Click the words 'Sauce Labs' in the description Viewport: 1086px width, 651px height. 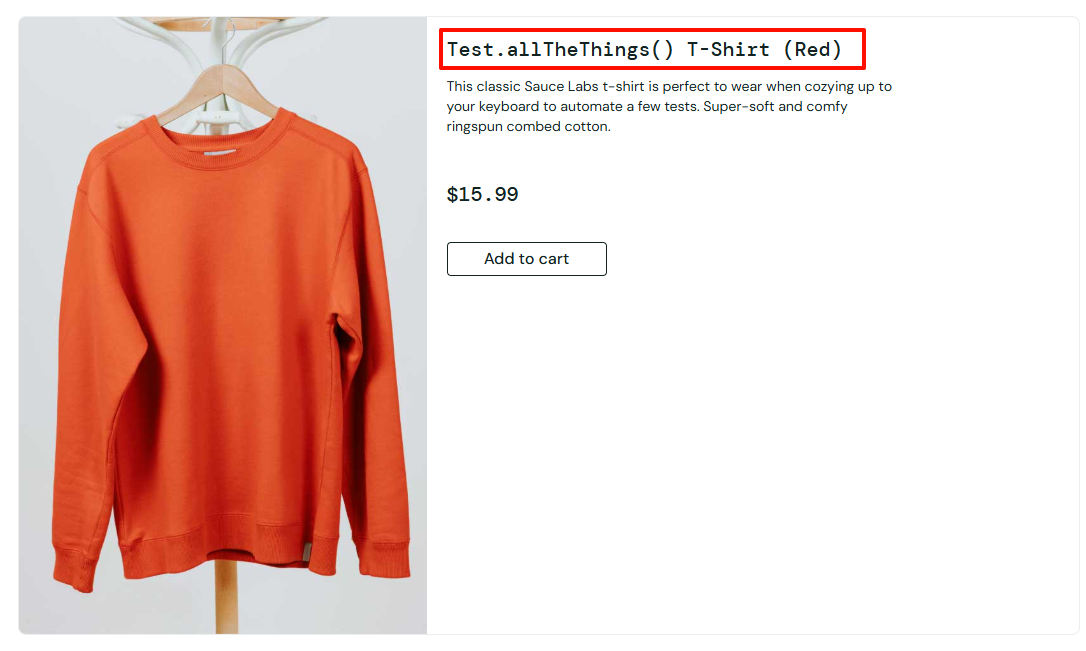pos(561,87)
